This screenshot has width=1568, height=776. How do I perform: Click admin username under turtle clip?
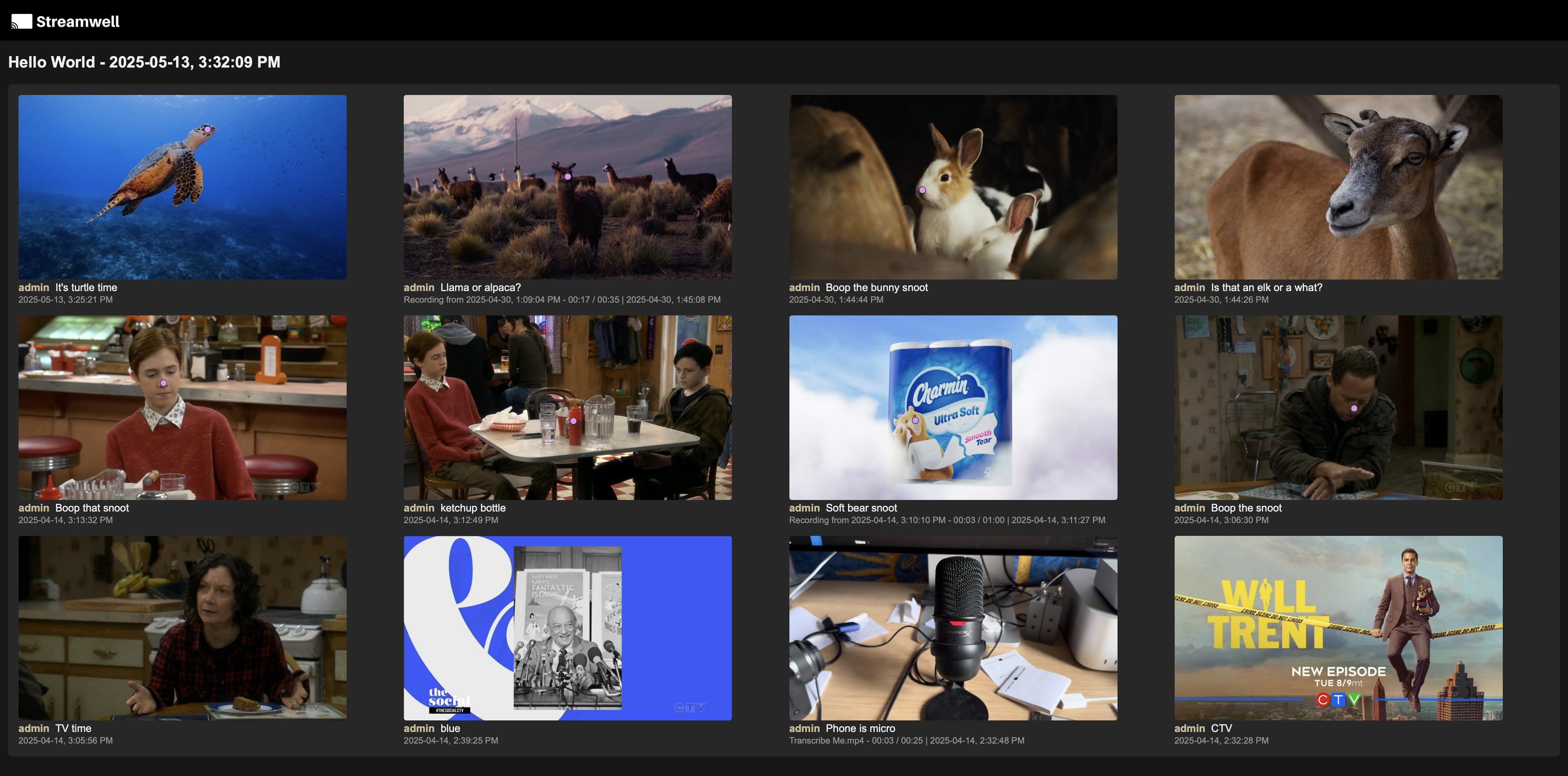click(x=34, y=287)
